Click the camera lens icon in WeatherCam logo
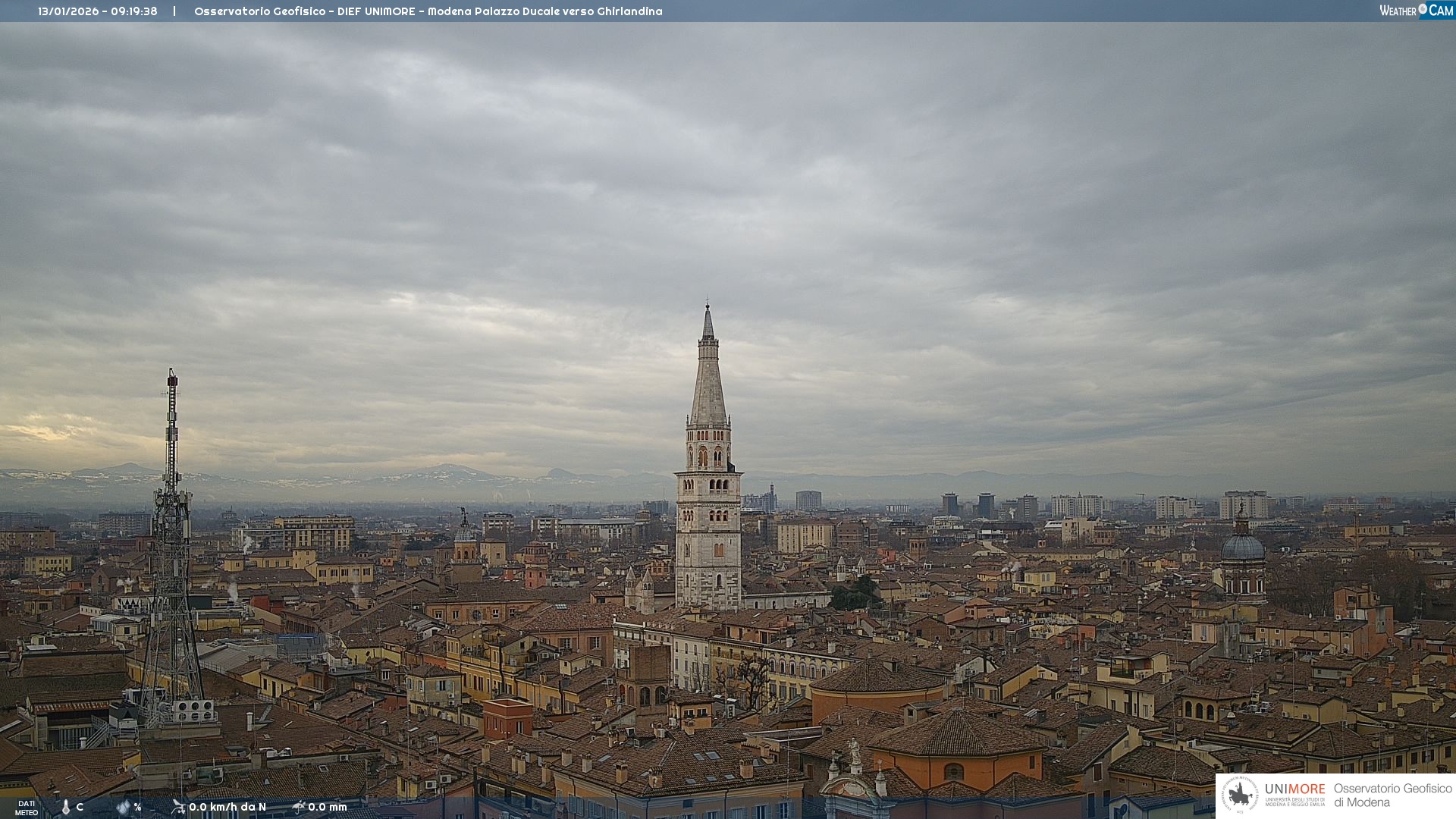This screenshot has width=1456, height=819. tap(1423, 9)
